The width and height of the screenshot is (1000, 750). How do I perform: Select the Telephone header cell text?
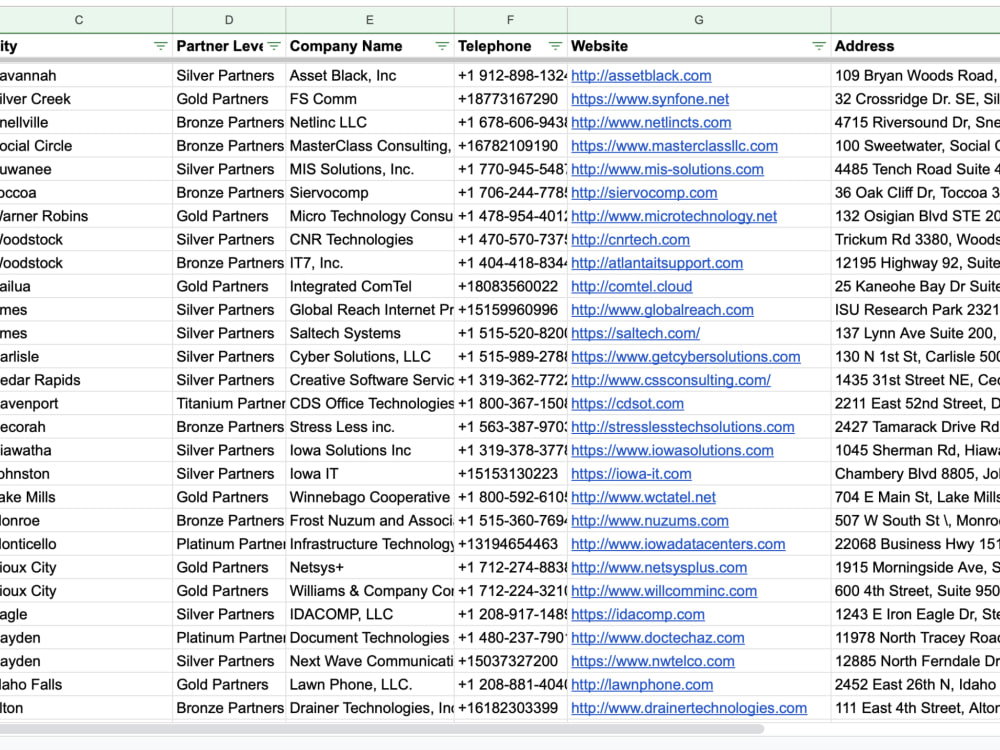(x=494, y=46)
